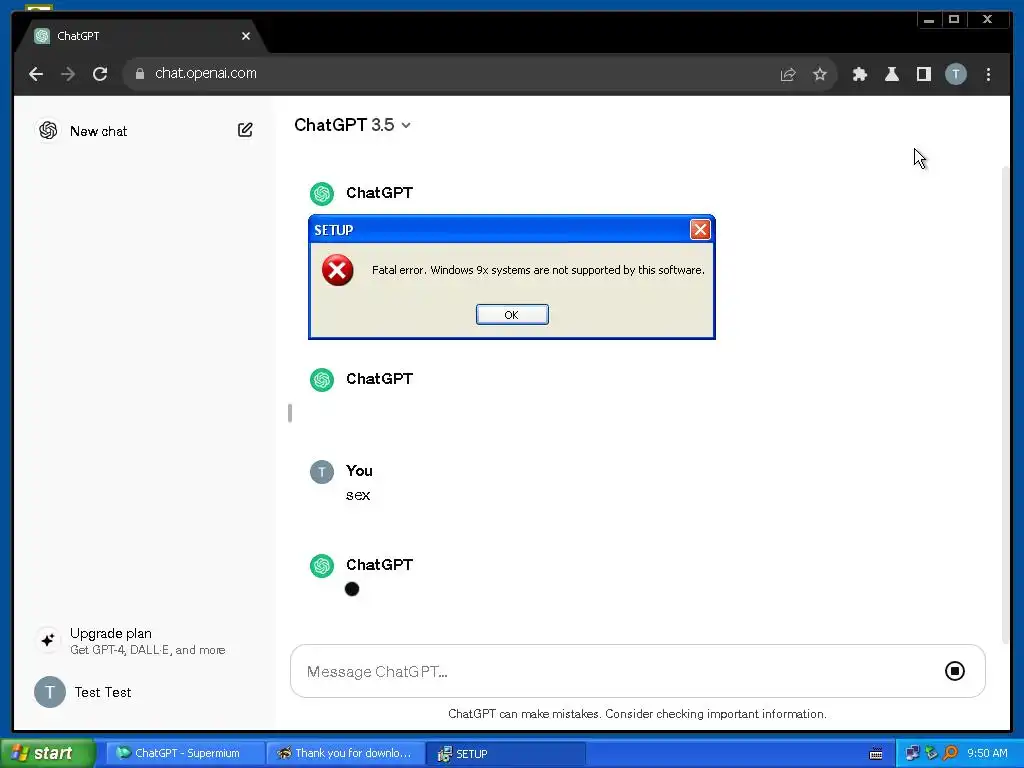1024x768 pixels.
Task: Open the browser three-dot menu
Action: click(989, 74)
